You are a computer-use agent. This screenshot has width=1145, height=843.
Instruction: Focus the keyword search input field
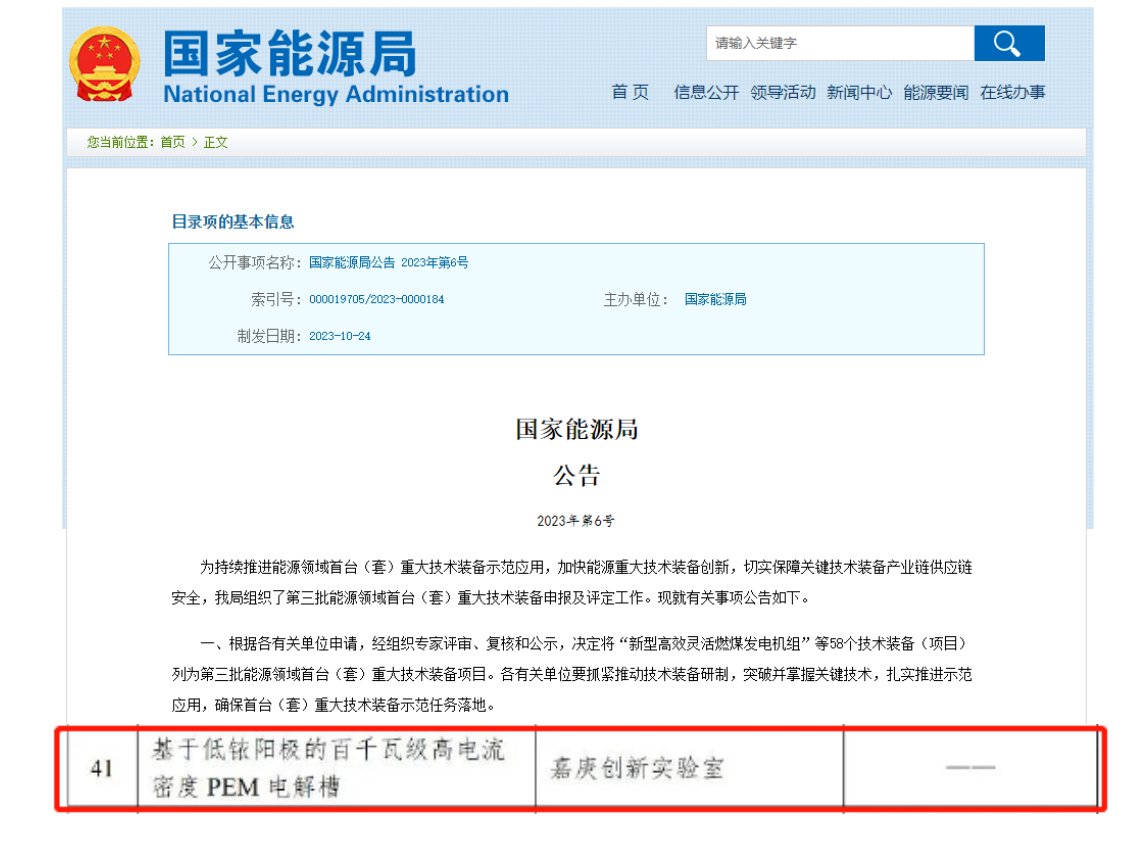[840, 43]
